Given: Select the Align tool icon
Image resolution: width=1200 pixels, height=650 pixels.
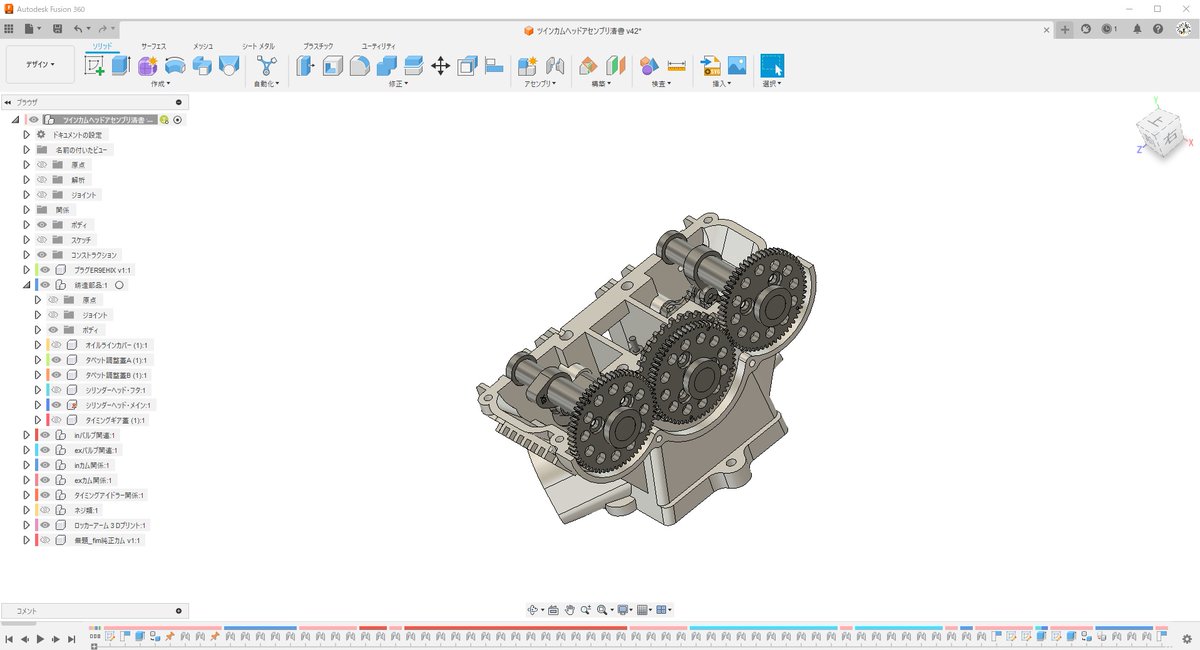Looking at the screenshot, I should [x=494, y=66].
